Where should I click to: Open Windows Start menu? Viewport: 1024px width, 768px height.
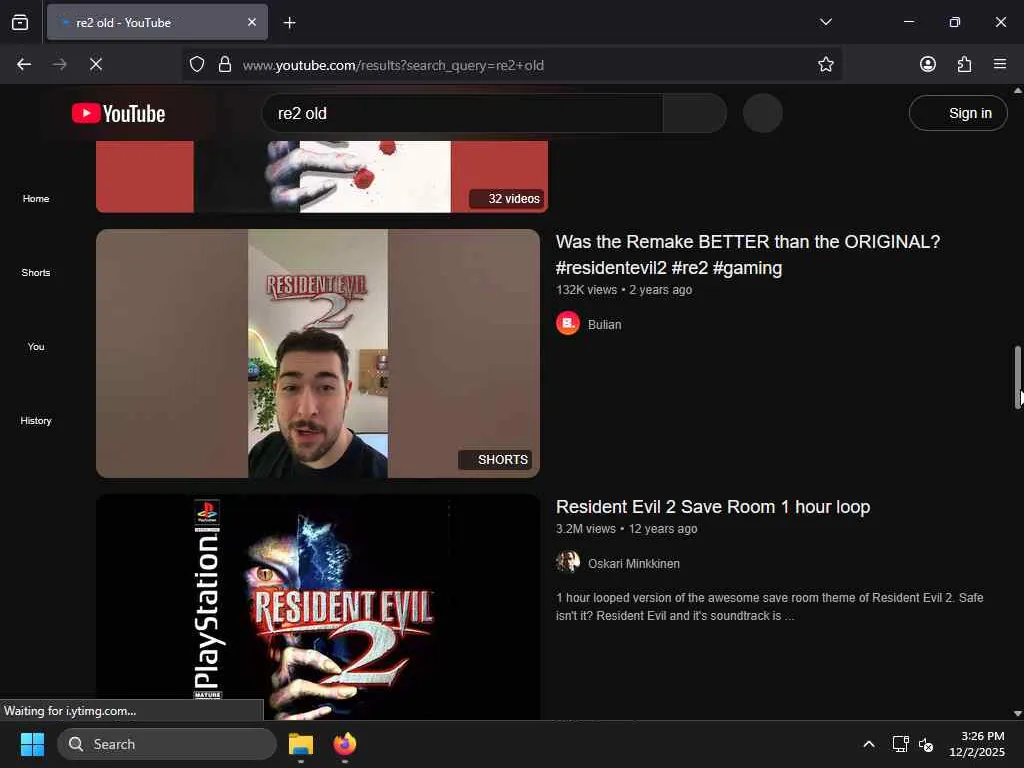click(x=32, y=744)
